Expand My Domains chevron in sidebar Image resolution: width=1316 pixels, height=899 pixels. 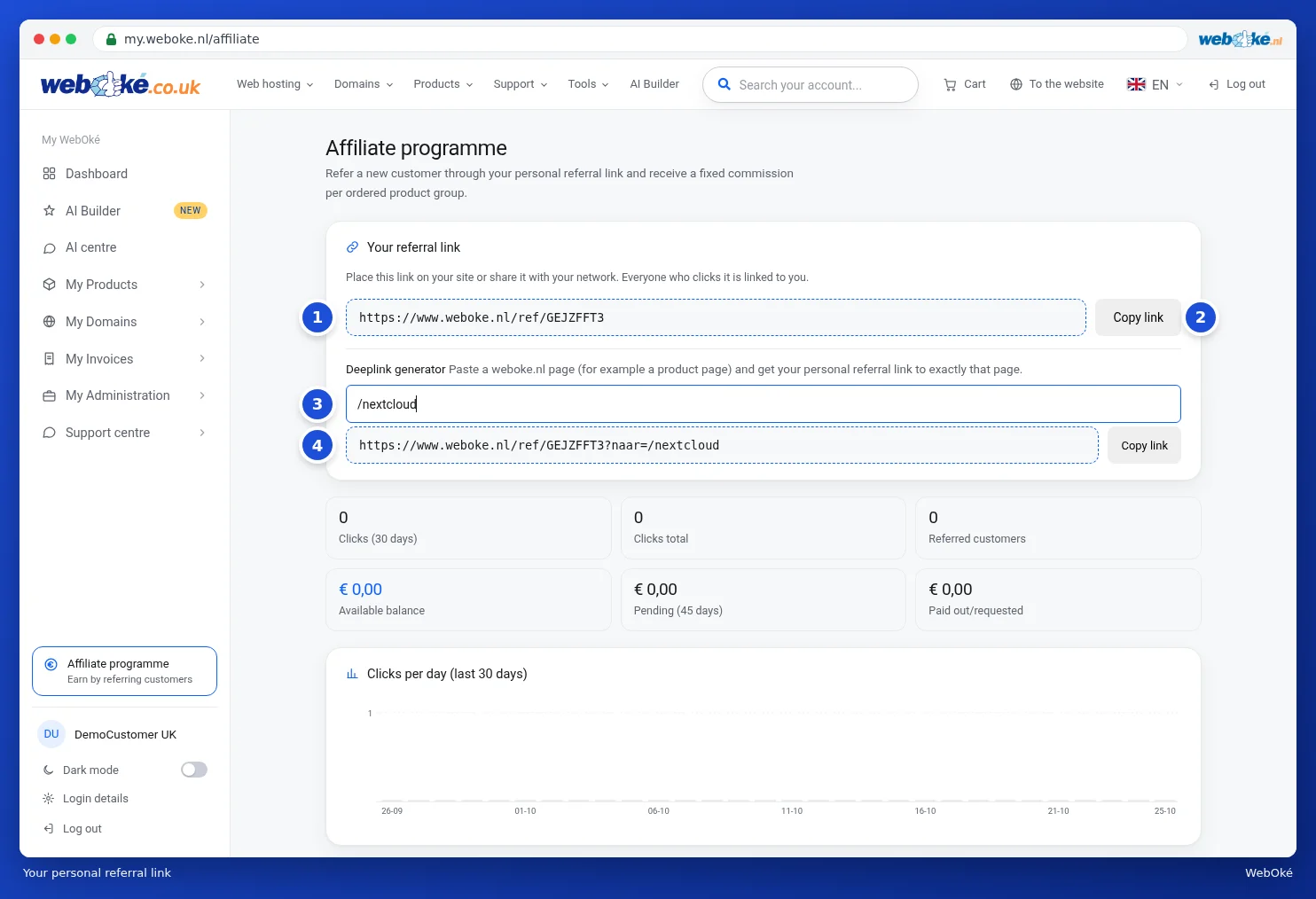point(202,322)
